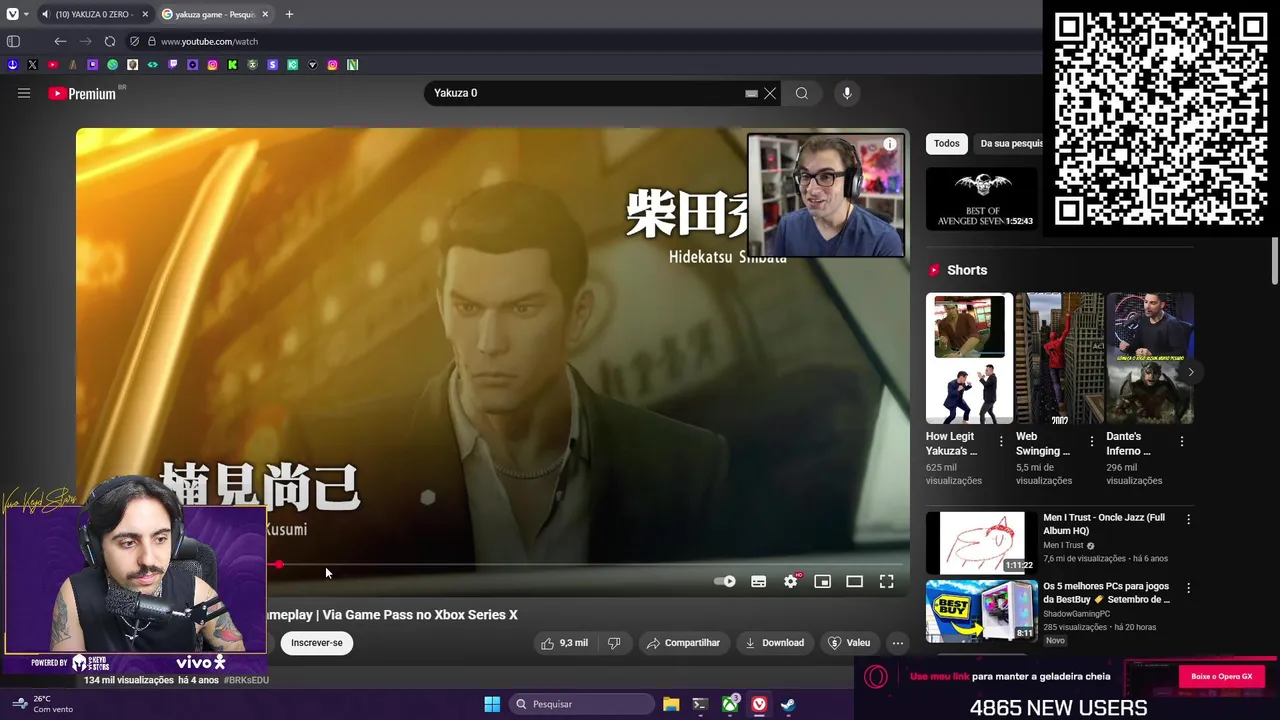The height and width of the screenshot is (720, 1280).
Task: Switch to the YAKUZA 0 ZERO browser tab
Action: click(x=95, y=14)
